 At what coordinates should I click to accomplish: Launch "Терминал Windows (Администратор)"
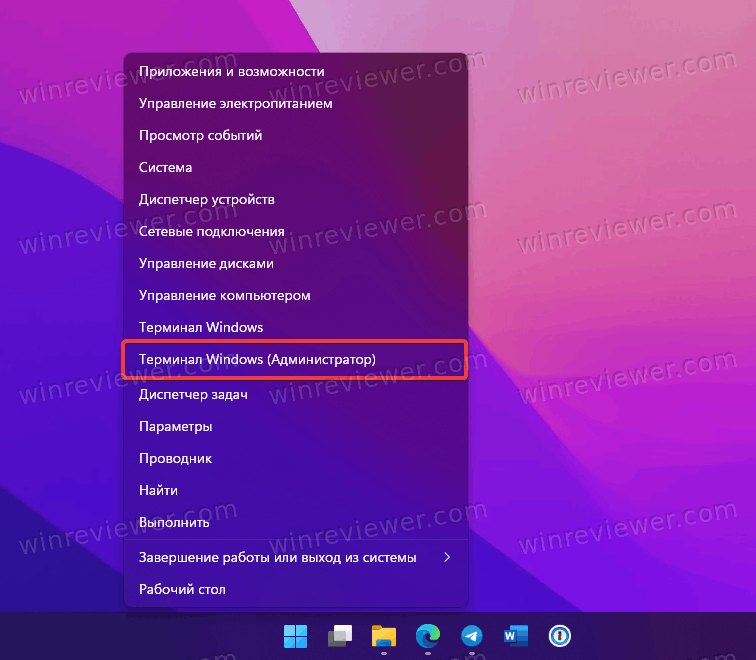pyautogui.click(x=296, y=360)
